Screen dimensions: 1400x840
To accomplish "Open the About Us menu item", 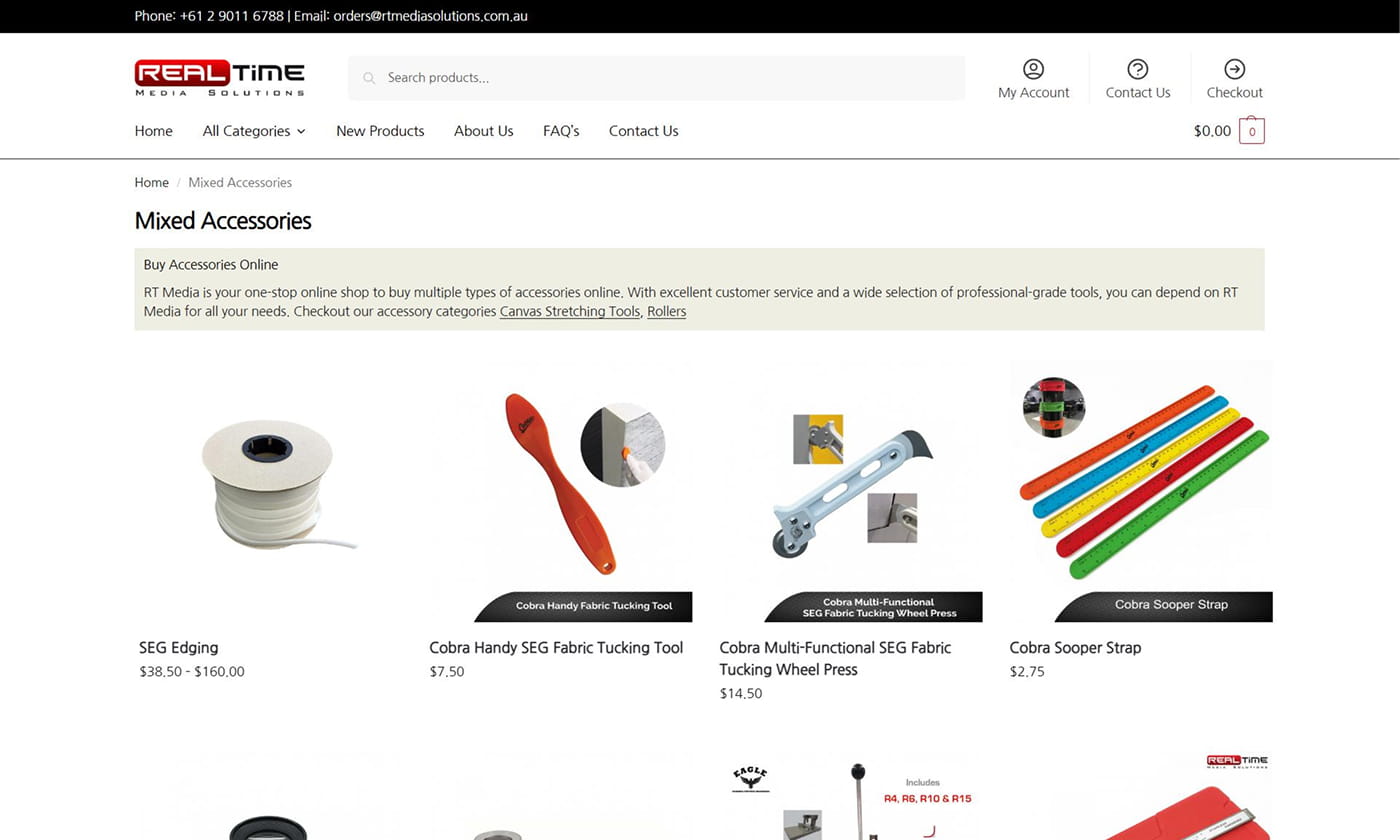I will click(x=483, y=131).
